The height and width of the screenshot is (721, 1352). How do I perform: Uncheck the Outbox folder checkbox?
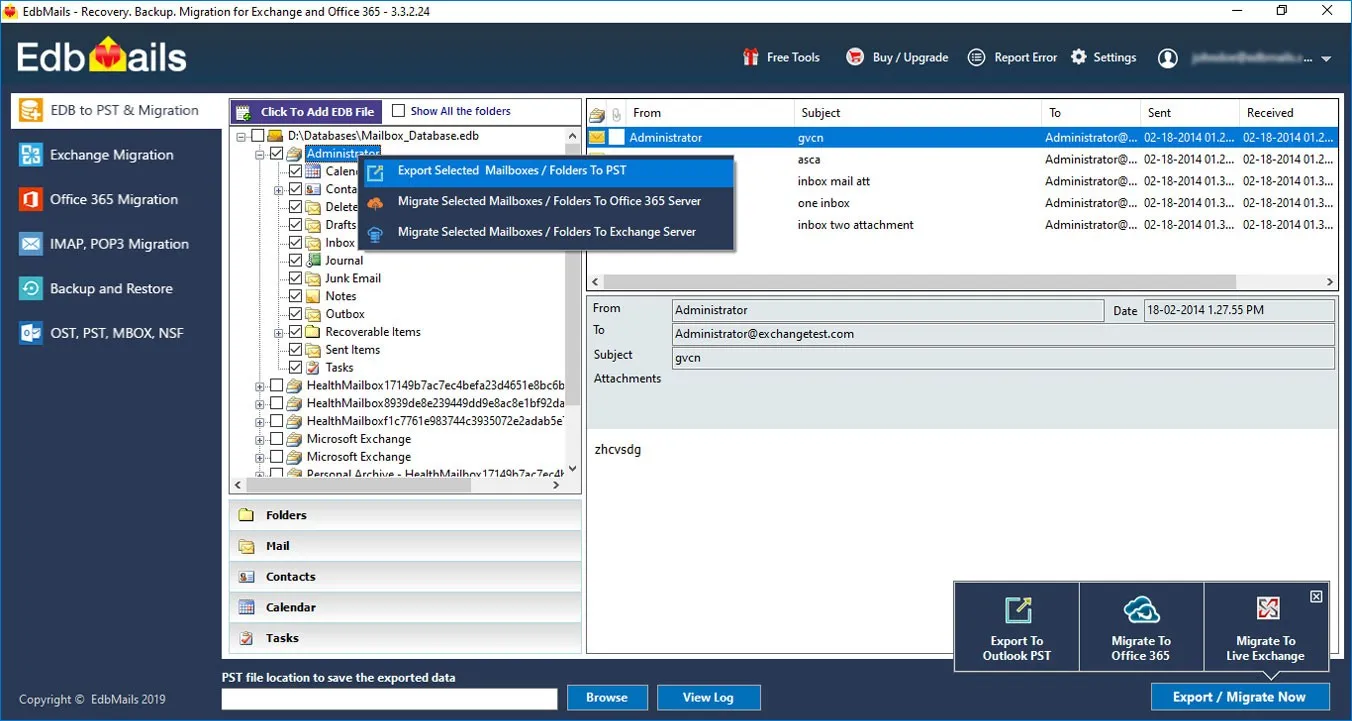[296, 314]
